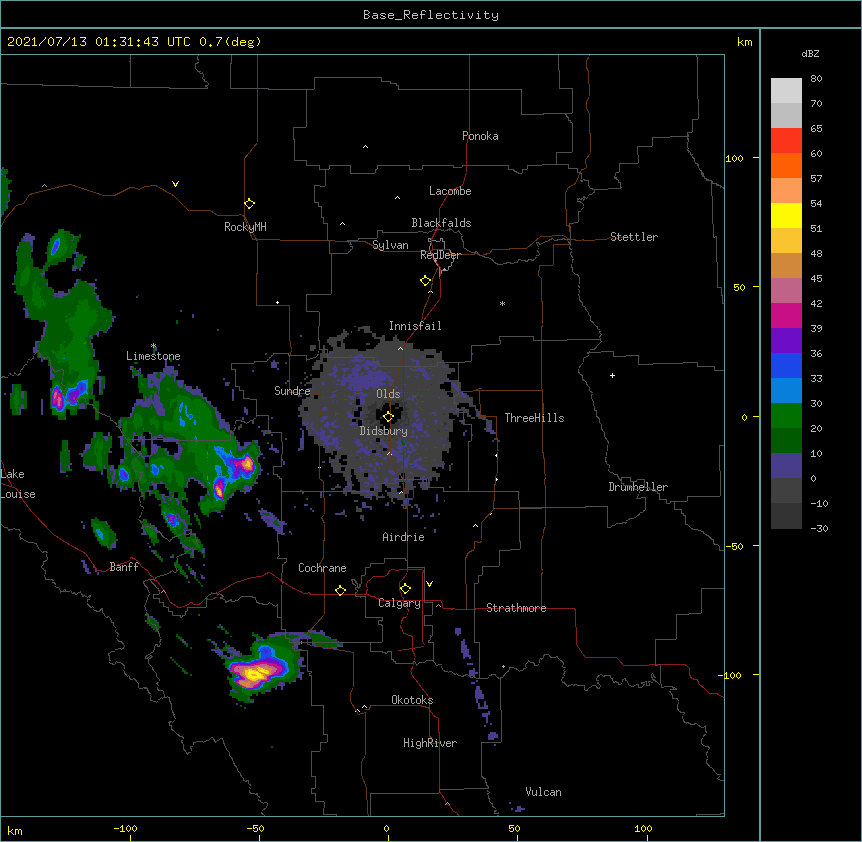Click the Drumheller label
Screen dimensions: 862x842
(638, 487)
